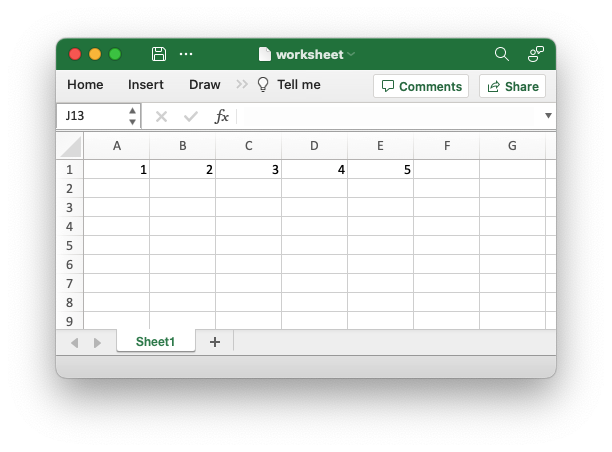Click the Save icon in title bar
The width and height of the screenshot is (612, 452).
pos(159,54)
